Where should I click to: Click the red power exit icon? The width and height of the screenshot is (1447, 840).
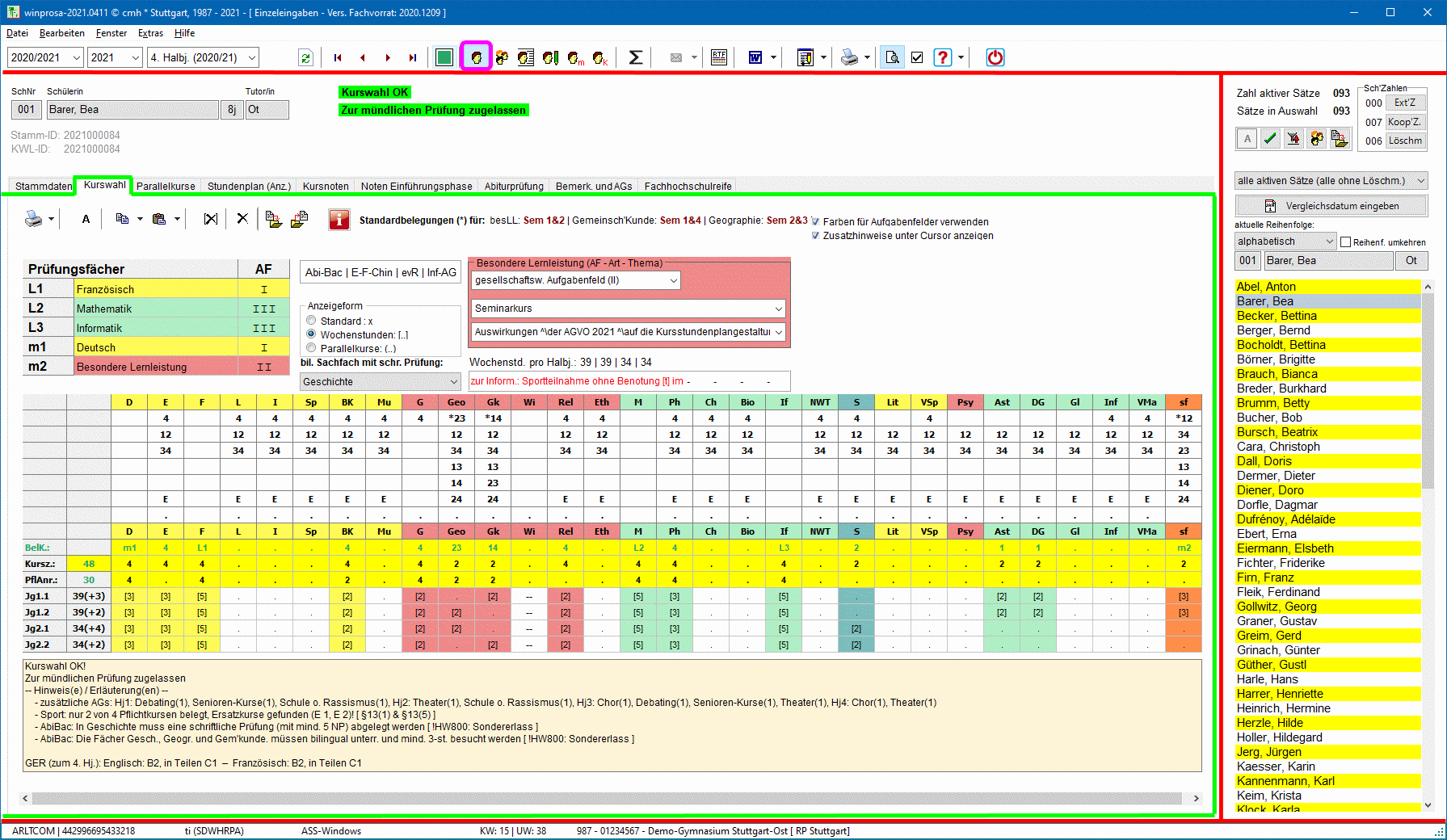tap(995, 57)
